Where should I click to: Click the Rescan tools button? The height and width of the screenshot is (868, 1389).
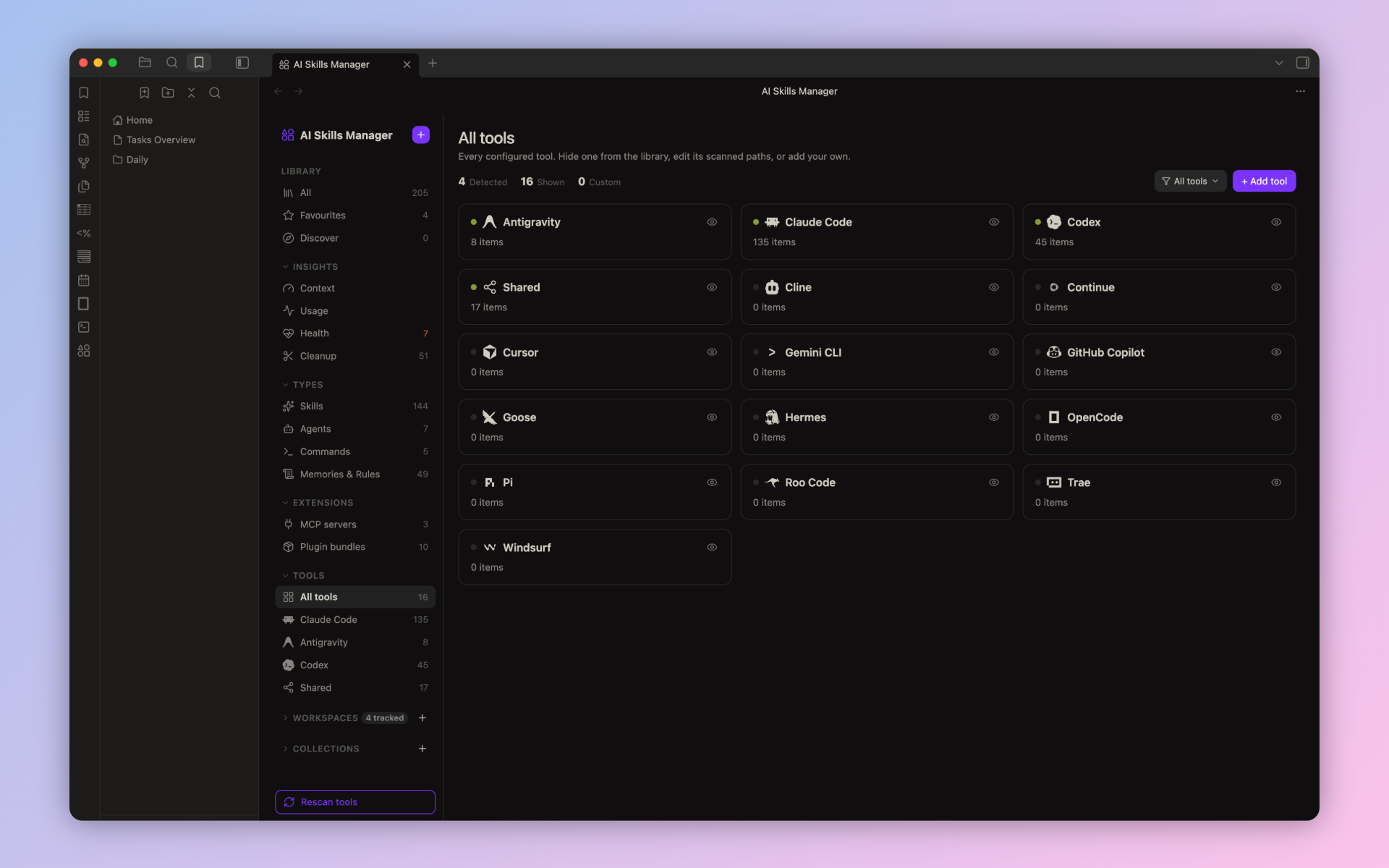coord(355,802)
